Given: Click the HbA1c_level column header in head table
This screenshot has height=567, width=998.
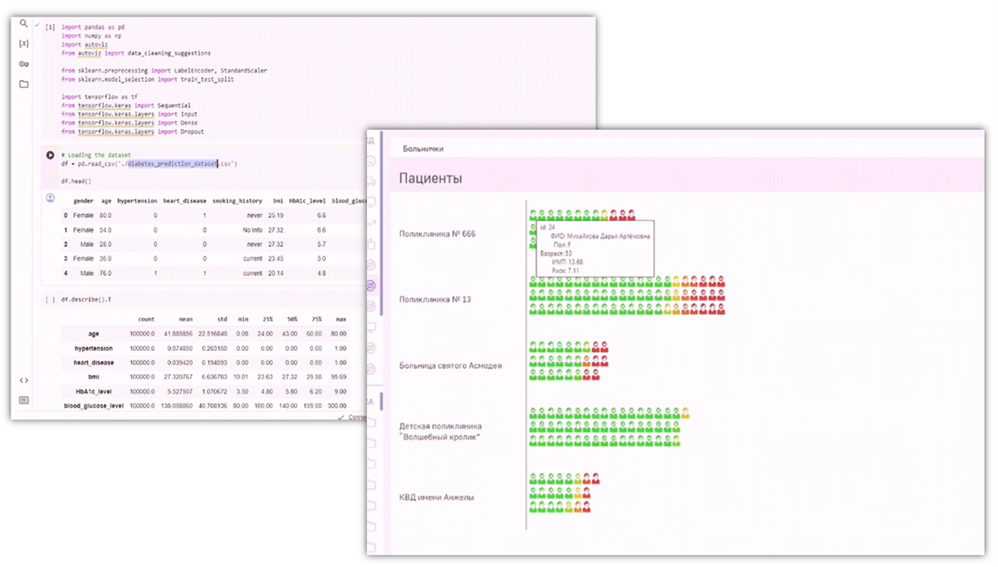Looking at the screenshot, I should tap(307, 201).
